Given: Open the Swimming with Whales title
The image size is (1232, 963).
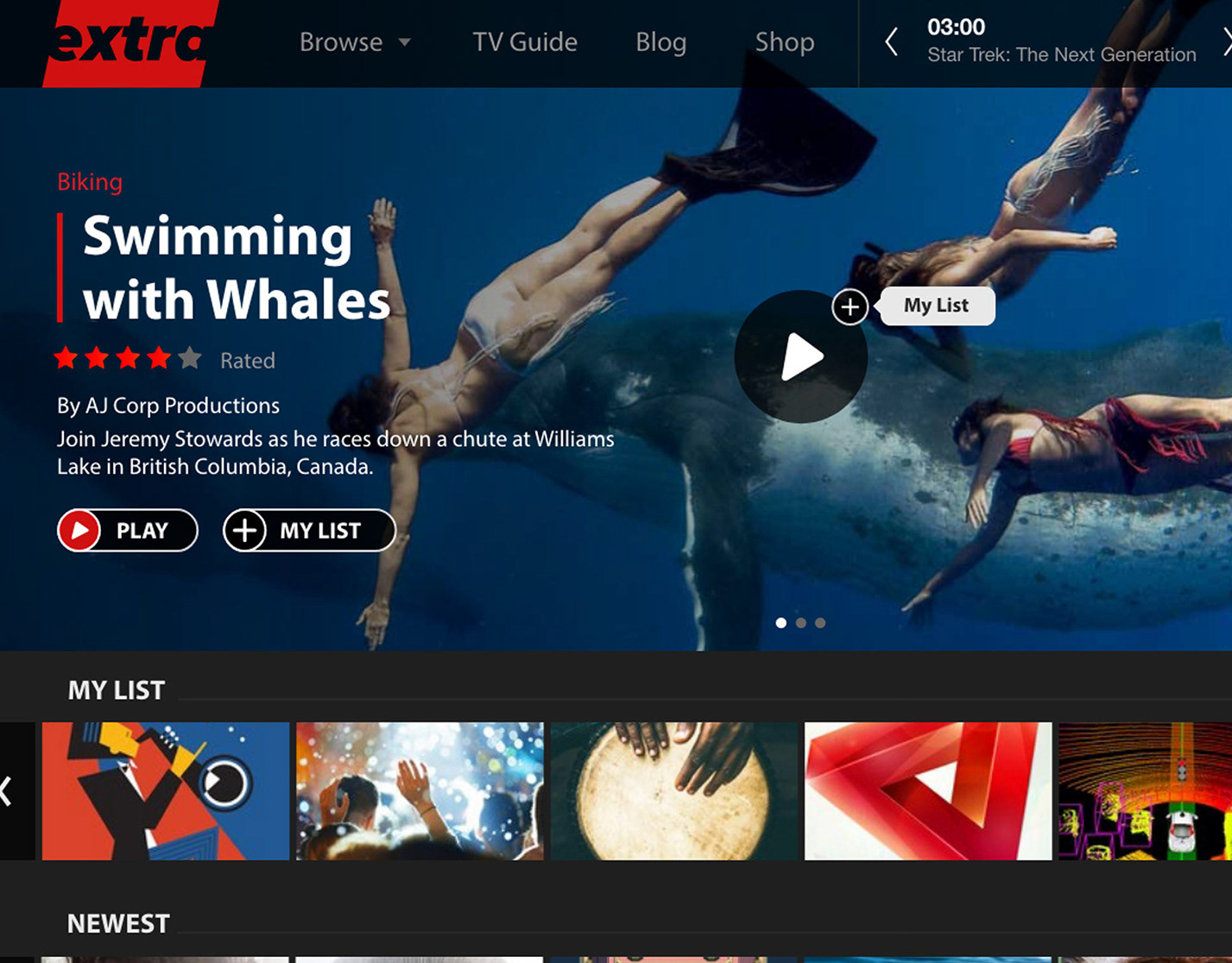Looking at the screenshot, I should click(x=237, y=267).
